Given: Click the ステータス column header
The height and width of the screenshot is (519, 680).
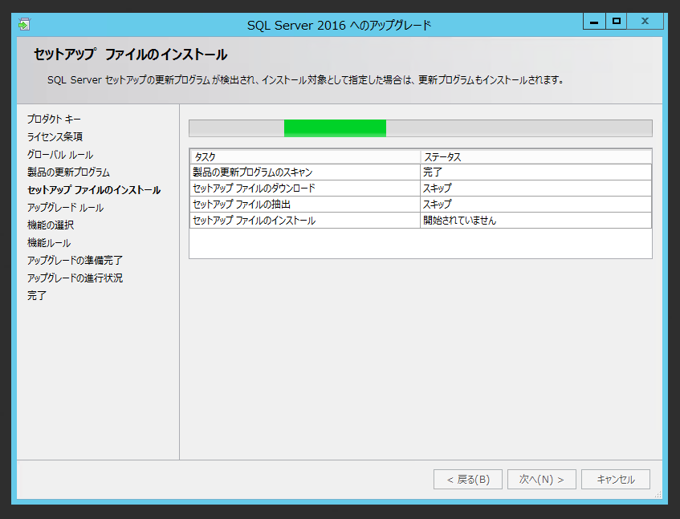Looking at the screenshot, I should [536, 157].
